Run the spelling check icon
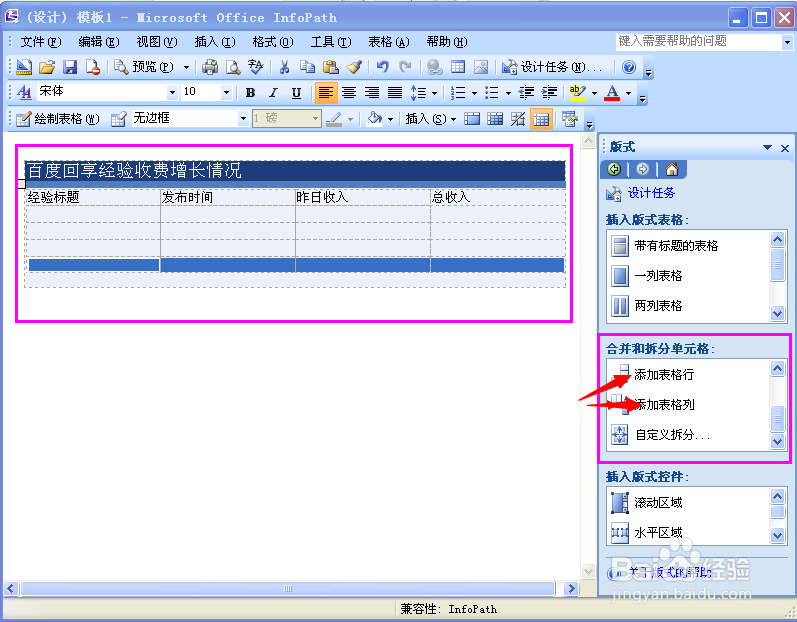 pos(255,67)
